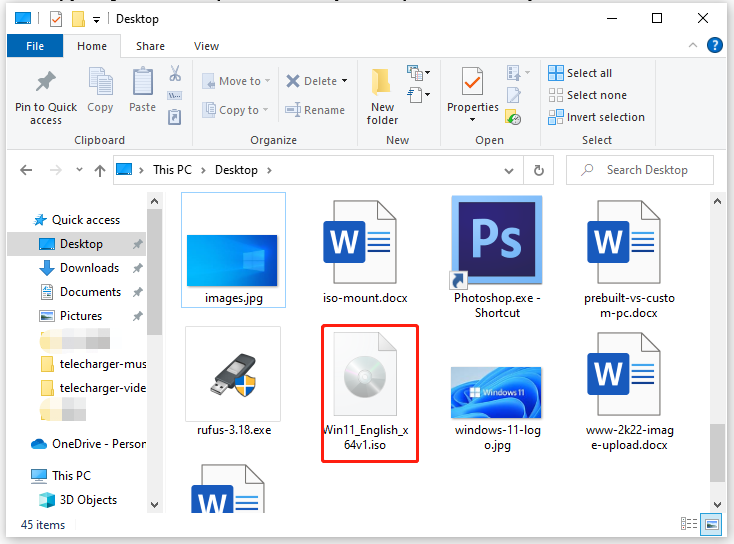Viewport: 734px width, 544px height.
Task: Click Select all
Action: (580, 73)
